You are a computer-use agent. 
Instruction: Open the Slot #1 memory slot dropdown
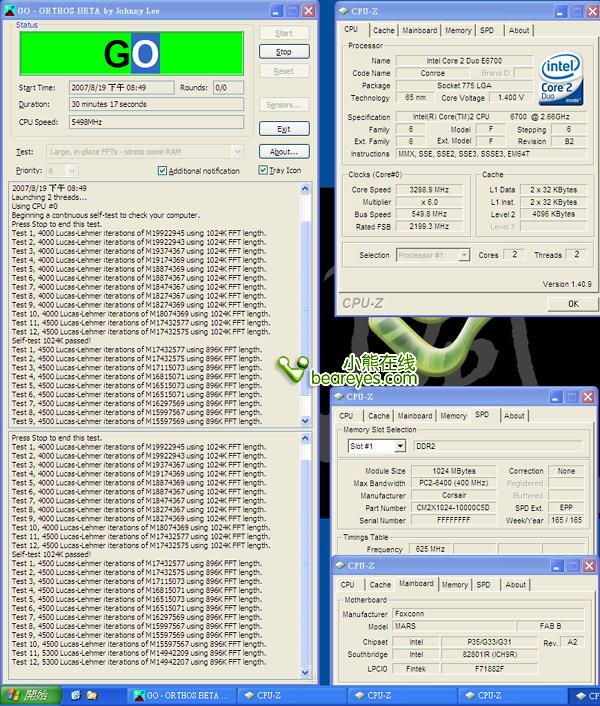400,446
